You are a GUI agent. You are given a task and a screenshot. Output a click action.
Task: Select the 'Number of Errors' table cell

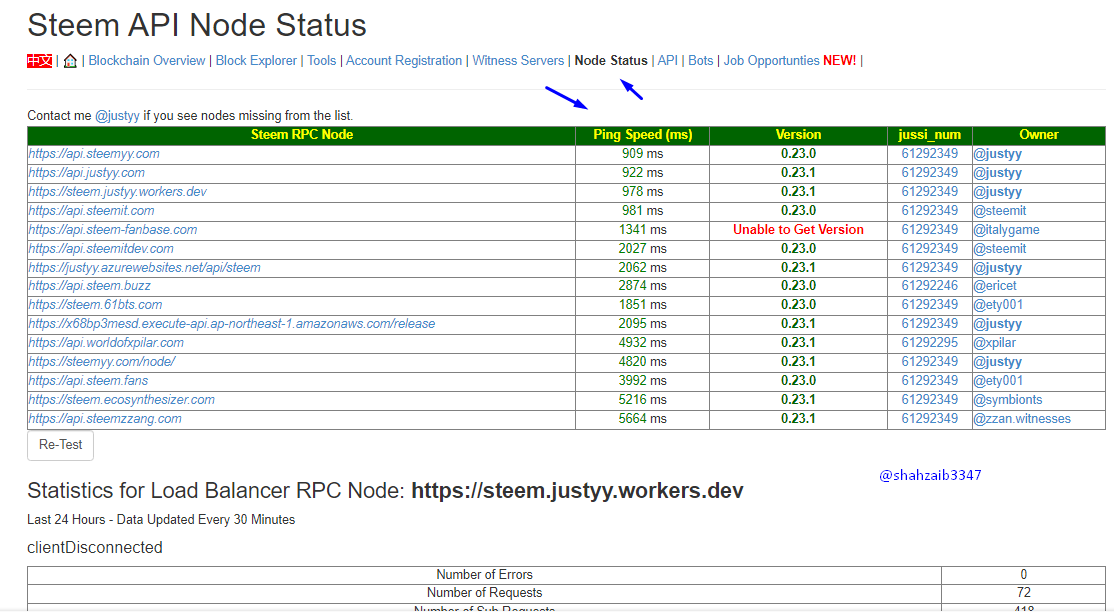pos(485,575)
